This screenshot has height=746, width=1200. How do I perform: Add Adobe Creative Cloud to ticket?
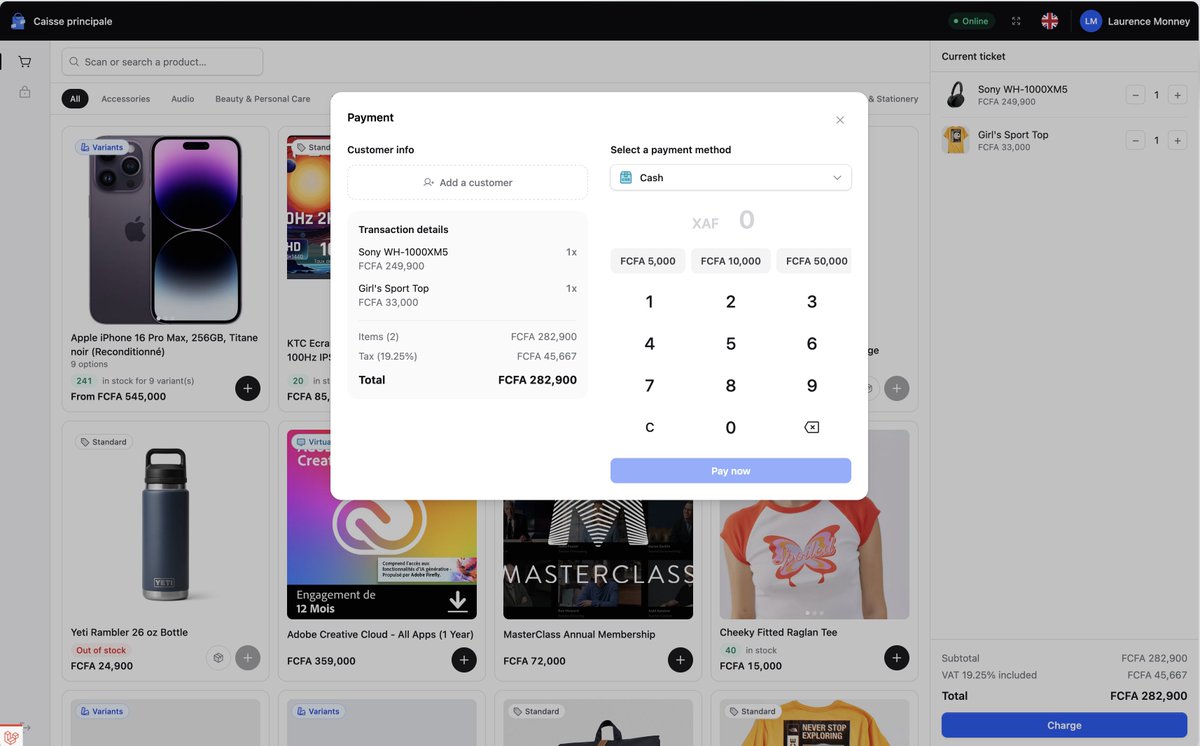(x=464, y=660)
